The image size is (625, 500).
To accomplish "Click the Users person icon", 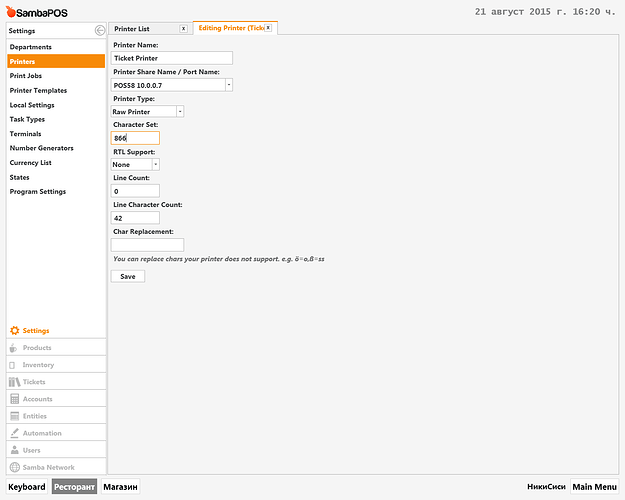I will [15, 450].
